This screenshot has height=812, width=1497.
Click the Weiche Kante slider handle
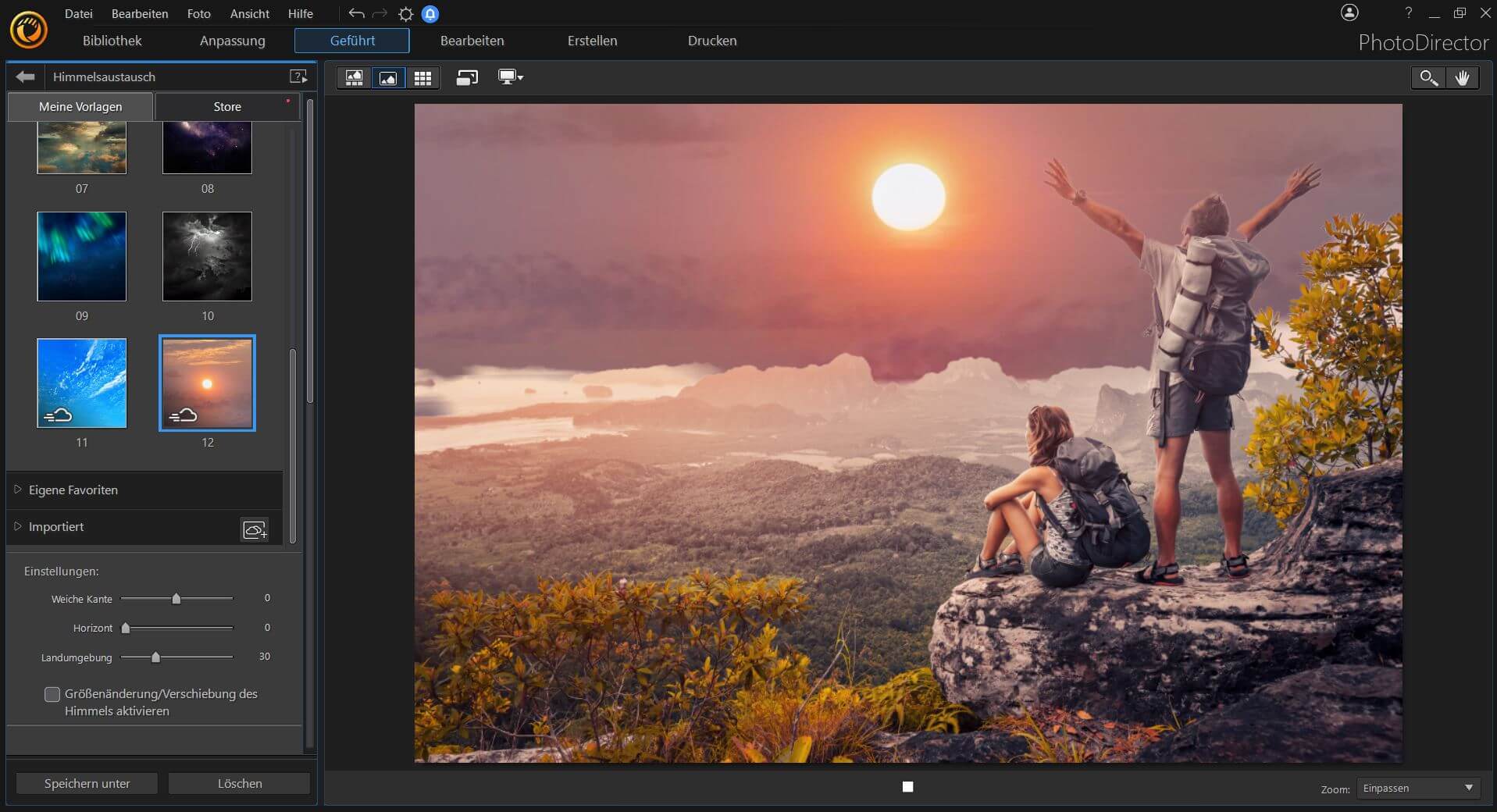(176, 599)
